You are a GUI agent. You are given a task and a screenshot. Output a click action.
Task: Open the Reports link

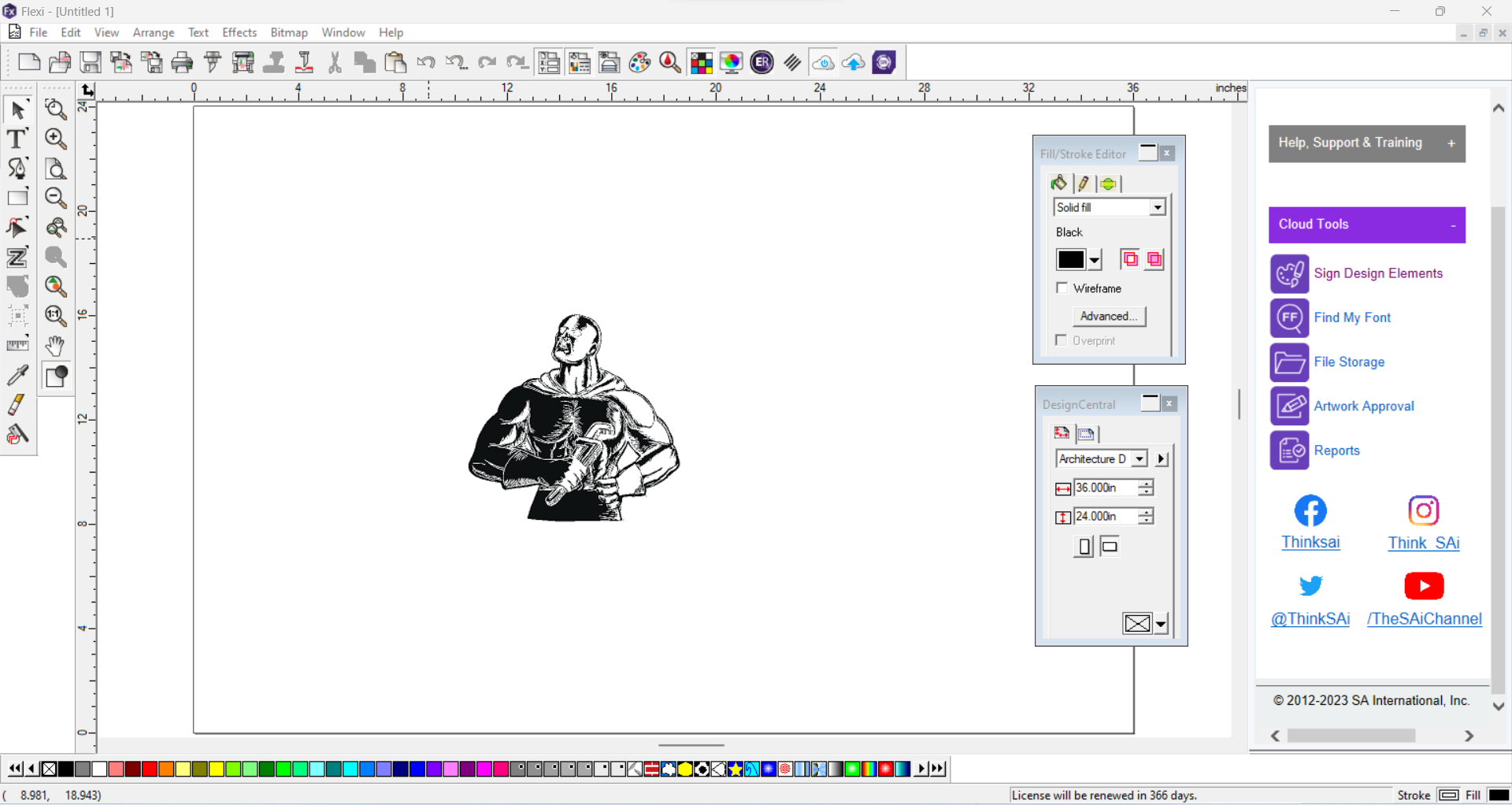pyautogui.click(x=1336, y=451)
